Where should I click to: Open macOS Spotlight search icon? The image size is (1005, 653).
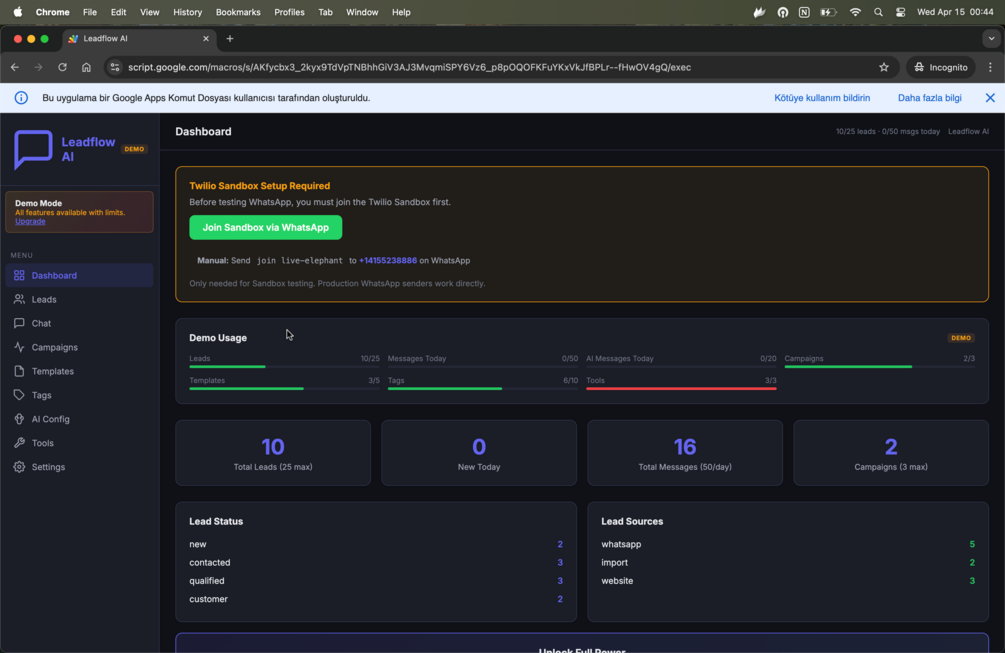[x=878, y=12]
